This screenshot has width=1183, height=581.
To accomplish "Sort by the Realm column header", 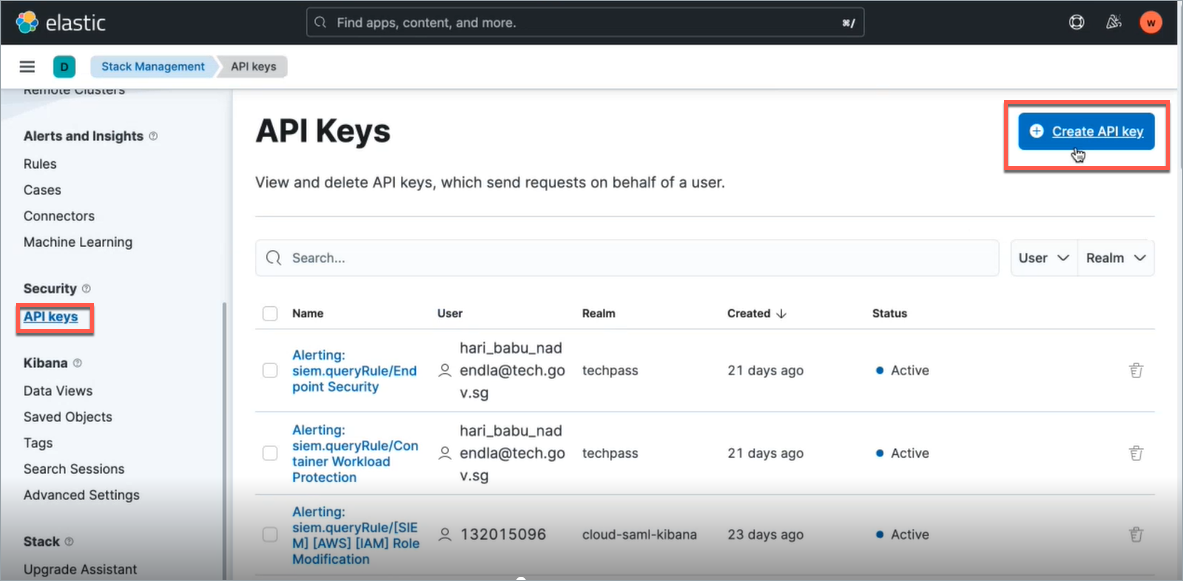I will (598, 313).
